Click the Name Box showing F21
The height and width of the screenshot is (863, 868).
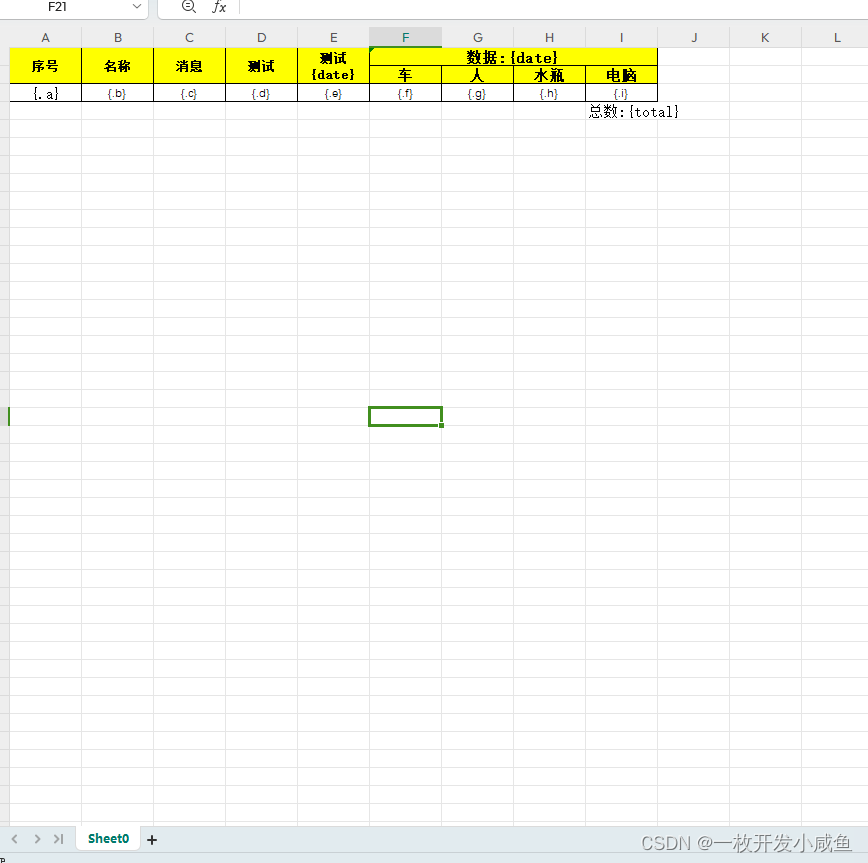(58, 7)
